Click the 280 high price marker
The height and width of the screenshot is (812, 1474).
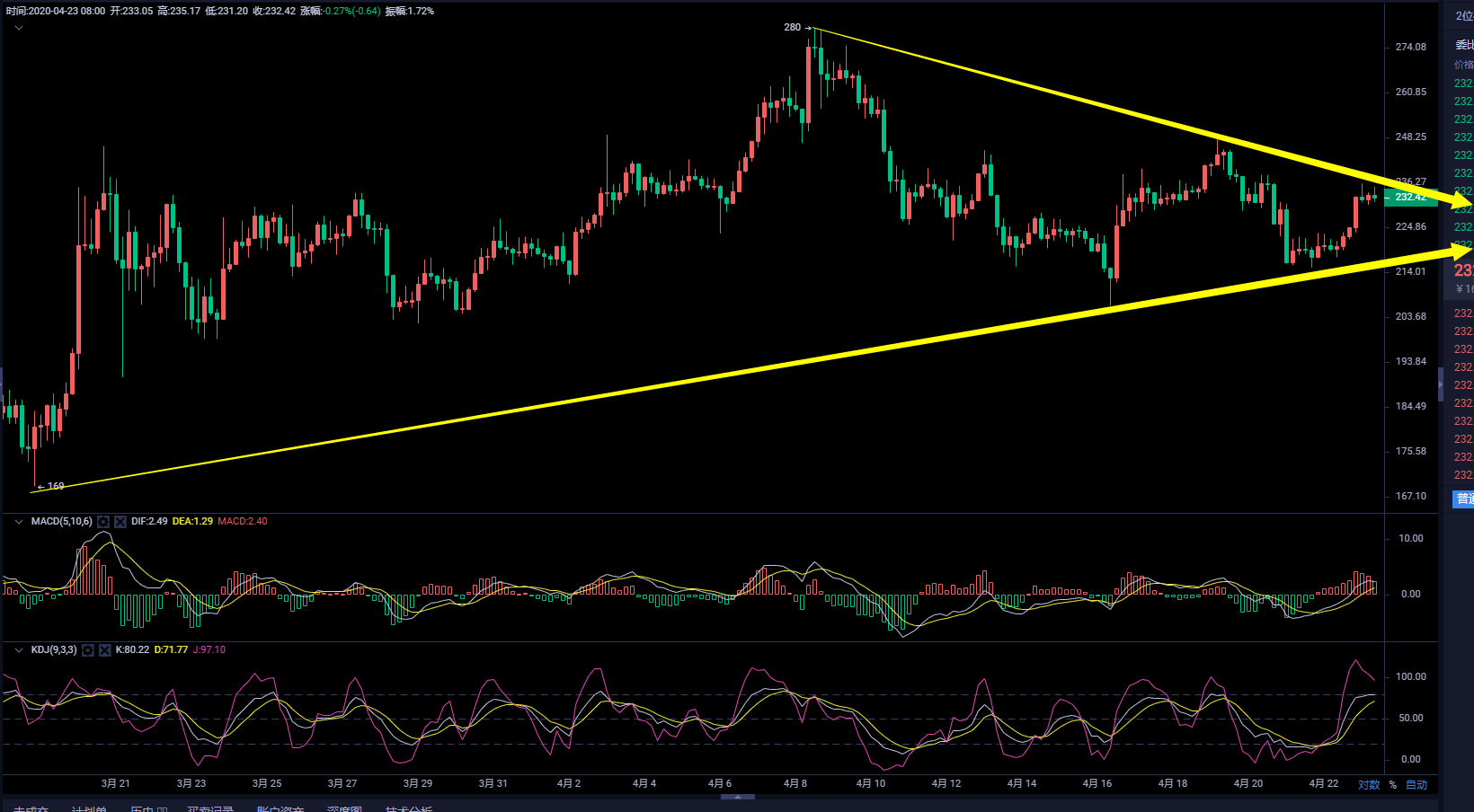[x=792, y=28]
